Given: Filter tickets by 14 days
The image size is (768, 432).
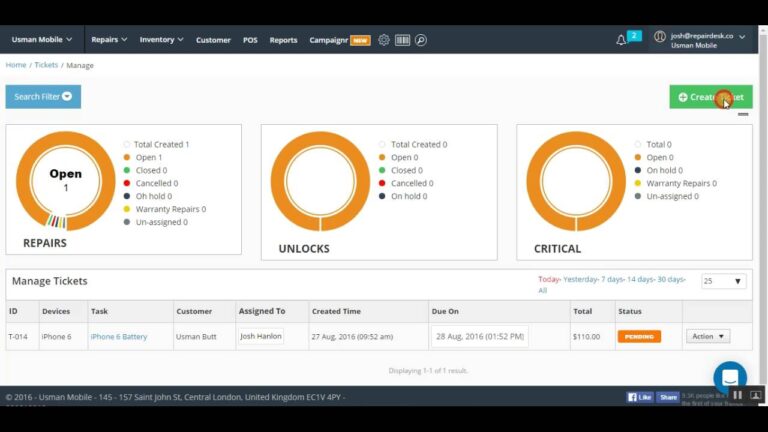Looking at the screenshot, I should click(640, 279).
